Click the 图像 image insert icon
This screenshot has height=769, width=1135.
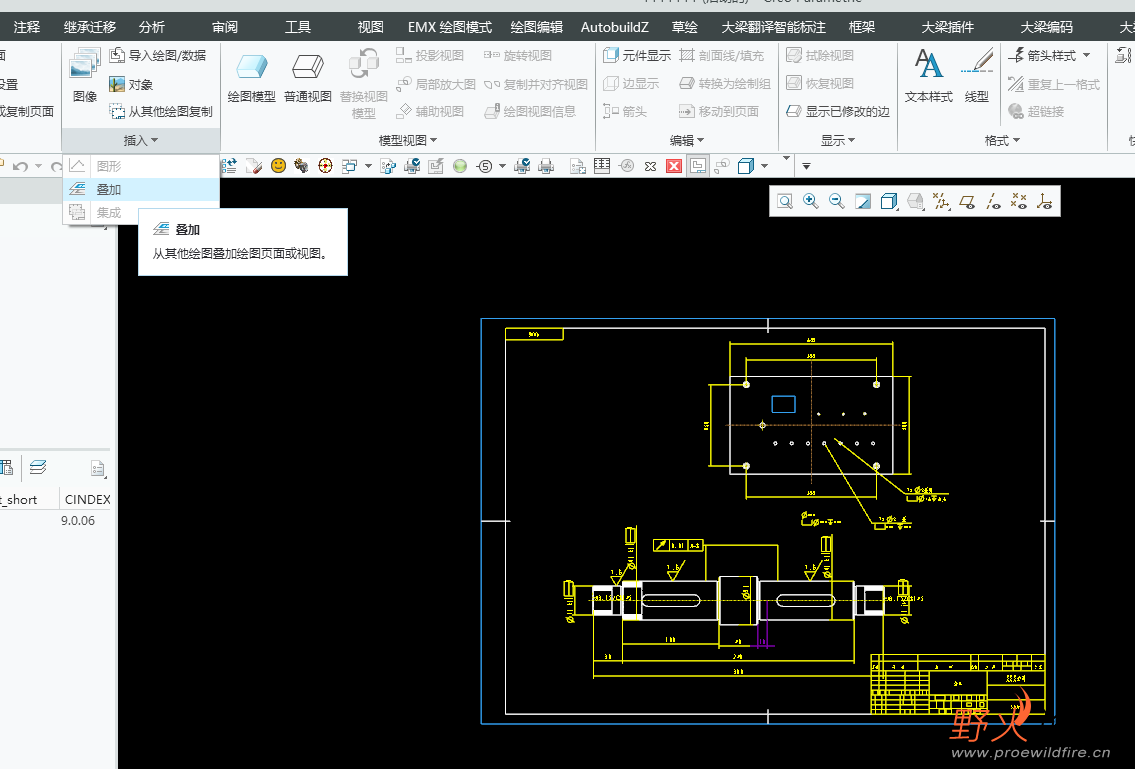[x=84, y=68]
